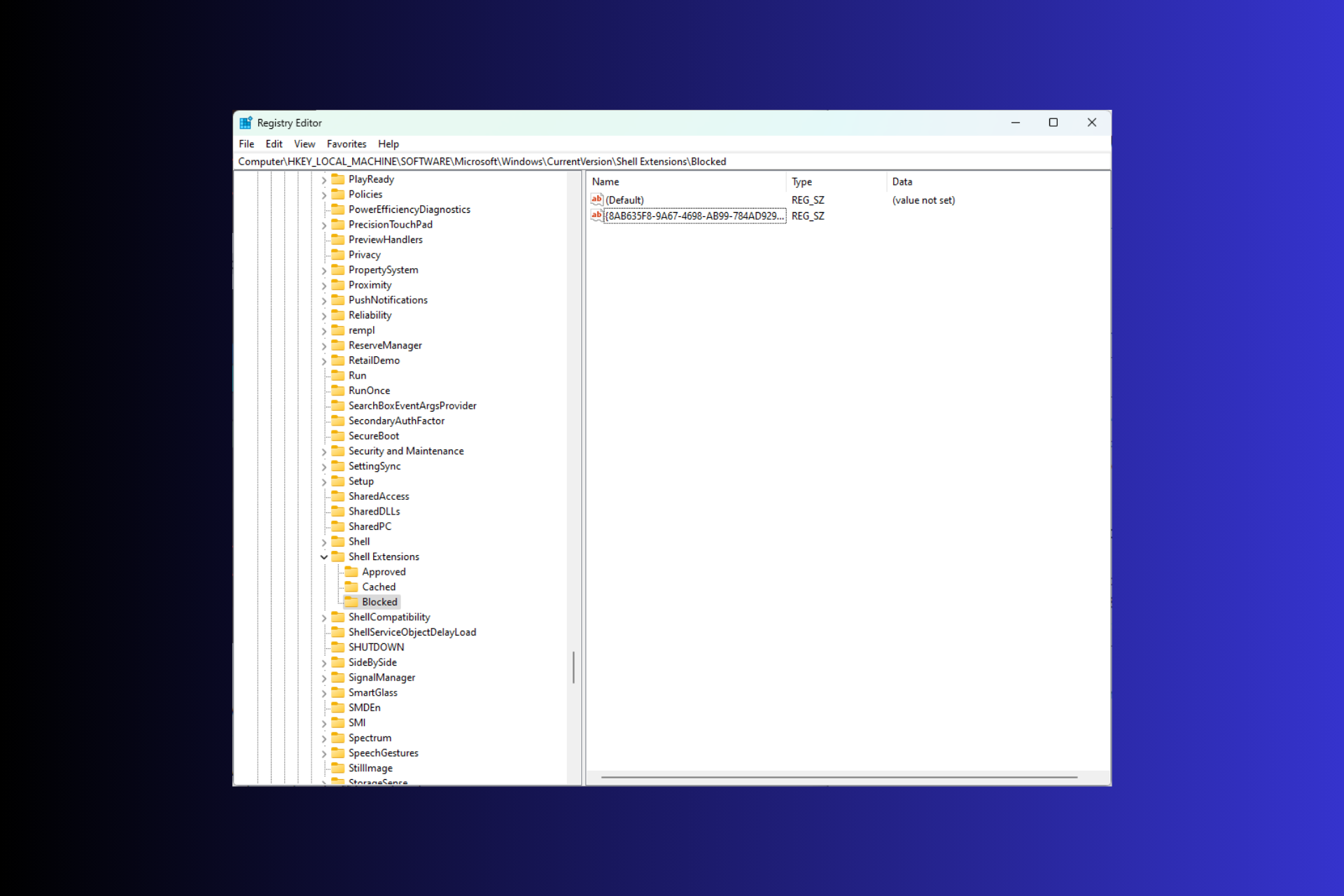
Task: Expand the Shell Extensions tree node
Action: (324, 556)
